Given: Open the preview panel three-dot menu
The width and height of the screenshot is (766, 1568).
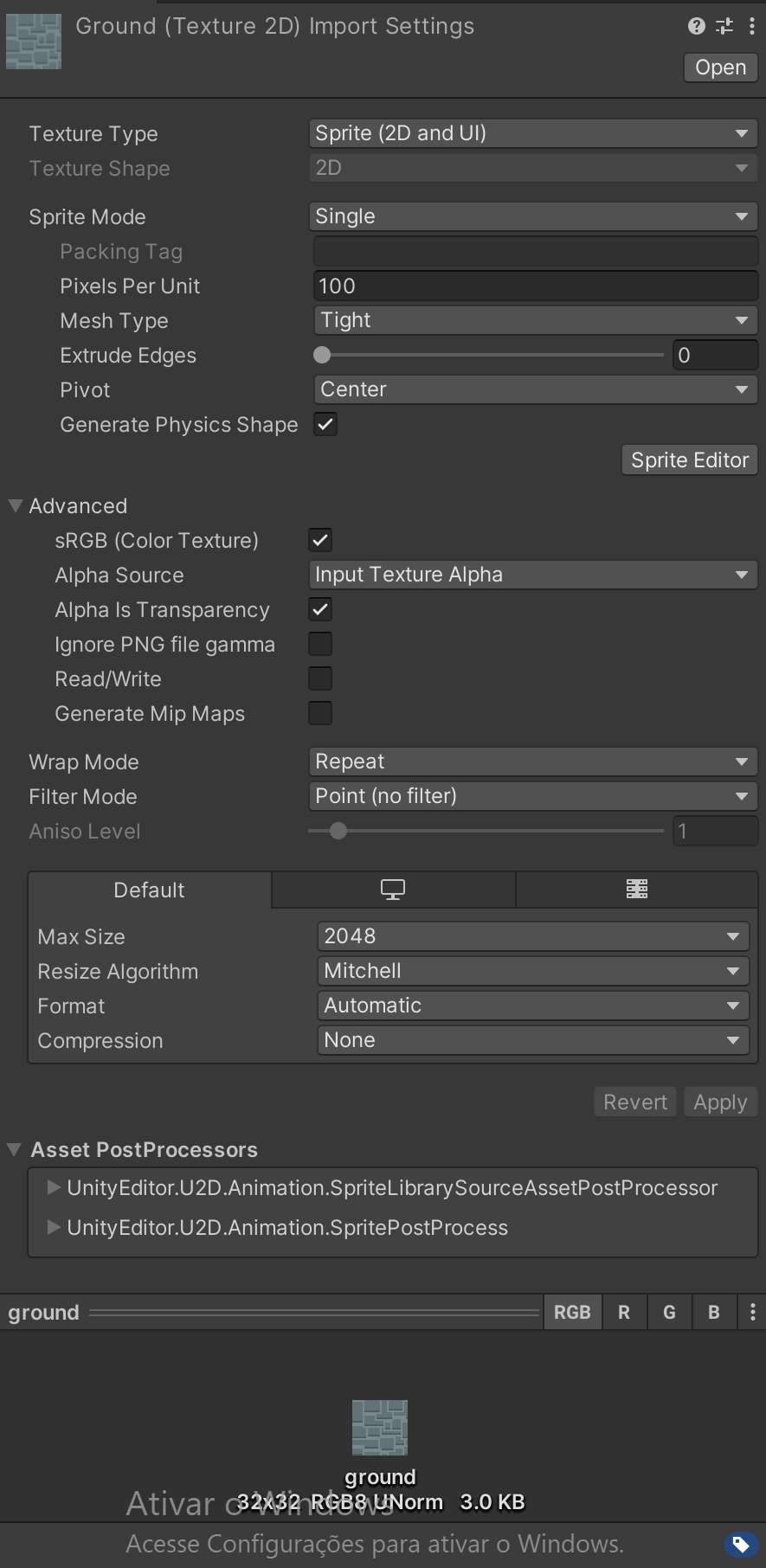Looking at the screenshot, I should (x=752, y=1313).
